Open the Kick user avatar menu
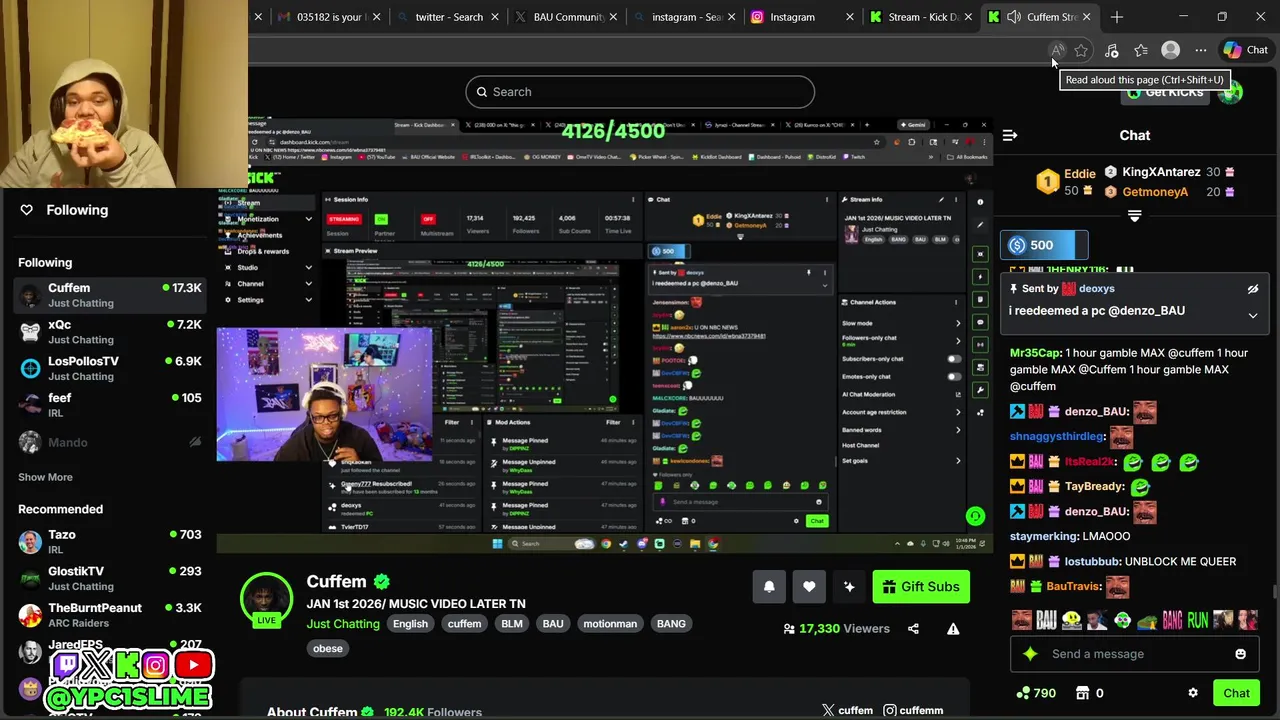The height and width of the screenshot is (720, 1280). (1231, 92)
